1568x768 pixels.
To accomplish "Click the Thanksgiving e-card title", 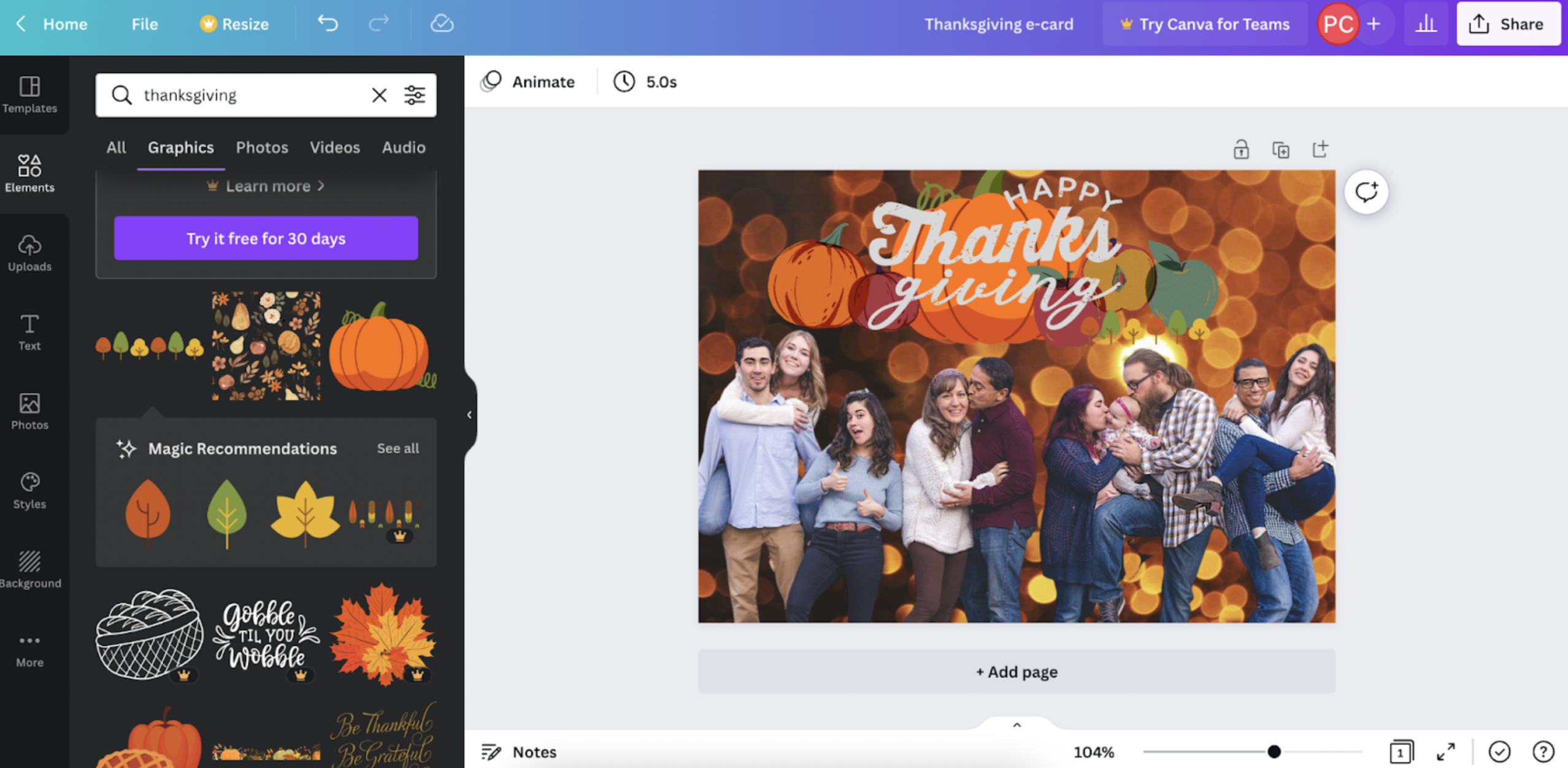I will 999,23.
